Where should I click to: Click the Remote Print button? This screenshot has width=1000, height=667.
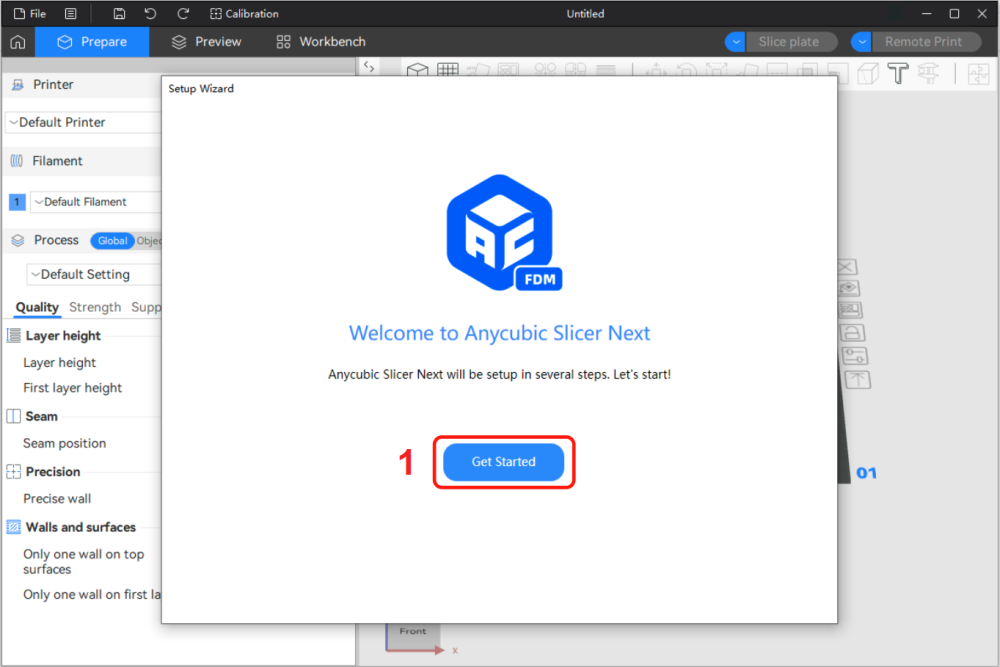[x=925, y=42]
